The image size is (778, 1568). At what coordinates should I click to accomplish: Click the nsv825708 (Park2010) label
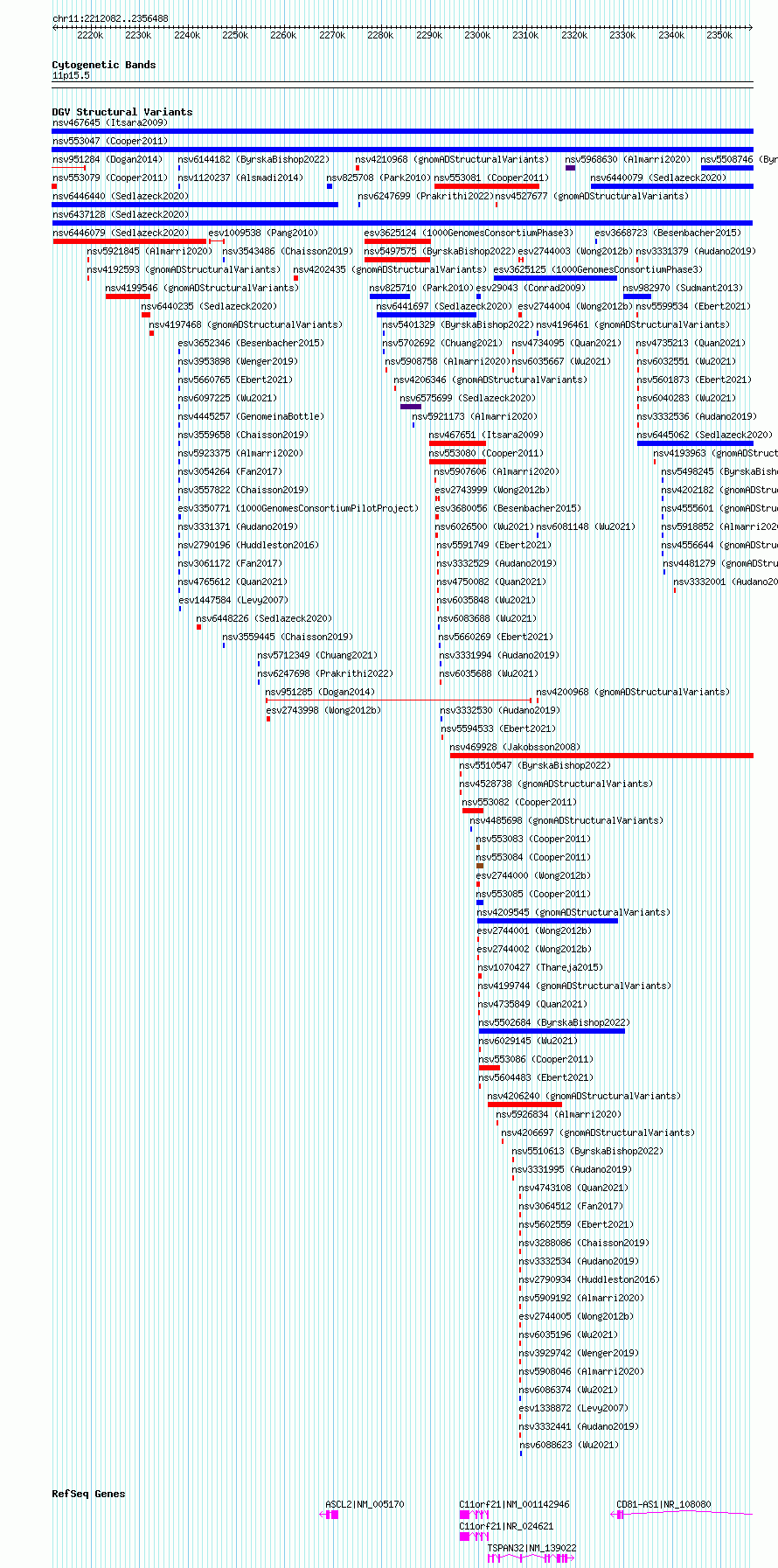pos(379,178)
